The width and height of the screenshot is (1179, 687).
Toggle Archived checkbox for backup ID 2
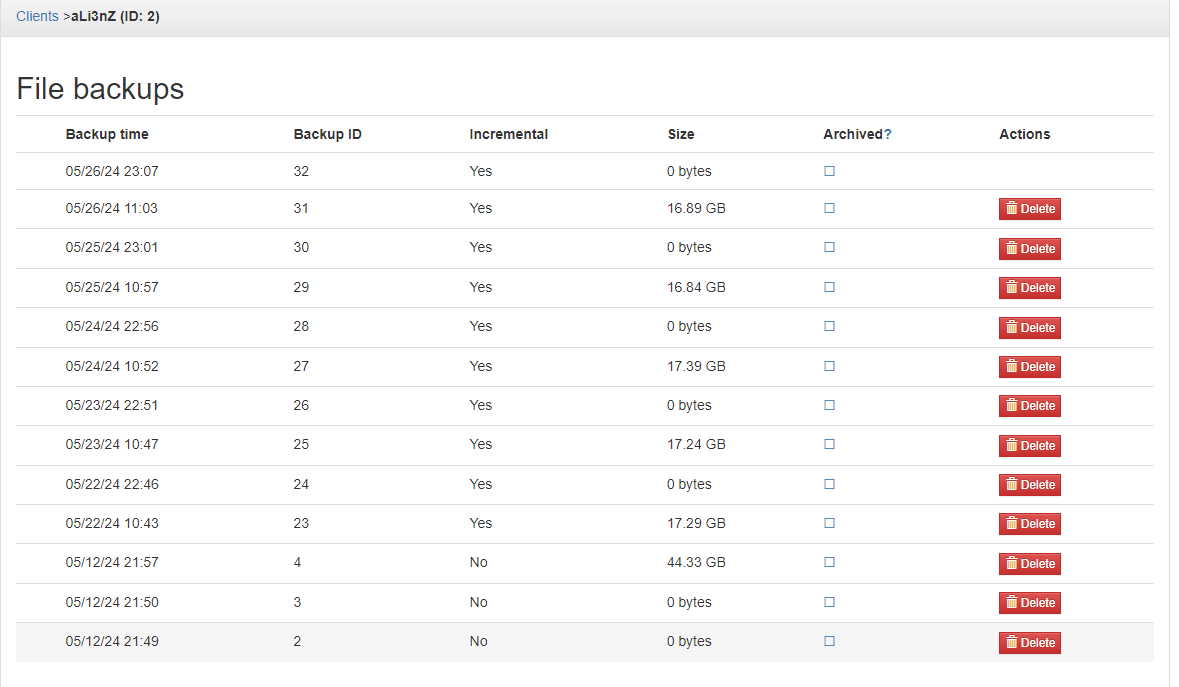click(x=829, y=641)
